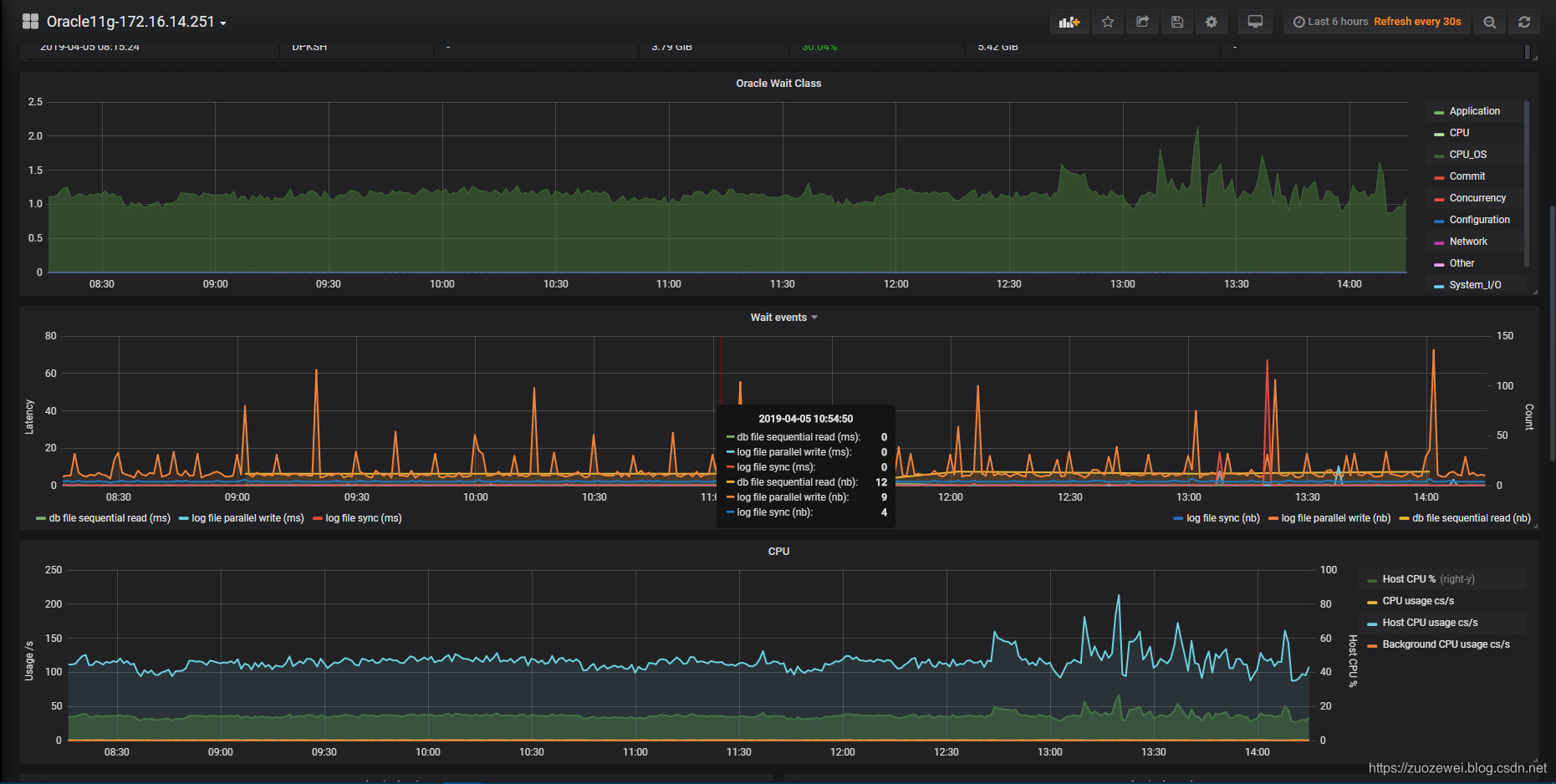This screenshot has width=1556, height=784.
Task: Star this dashboard as favorite
Action: pos(1108,22)
